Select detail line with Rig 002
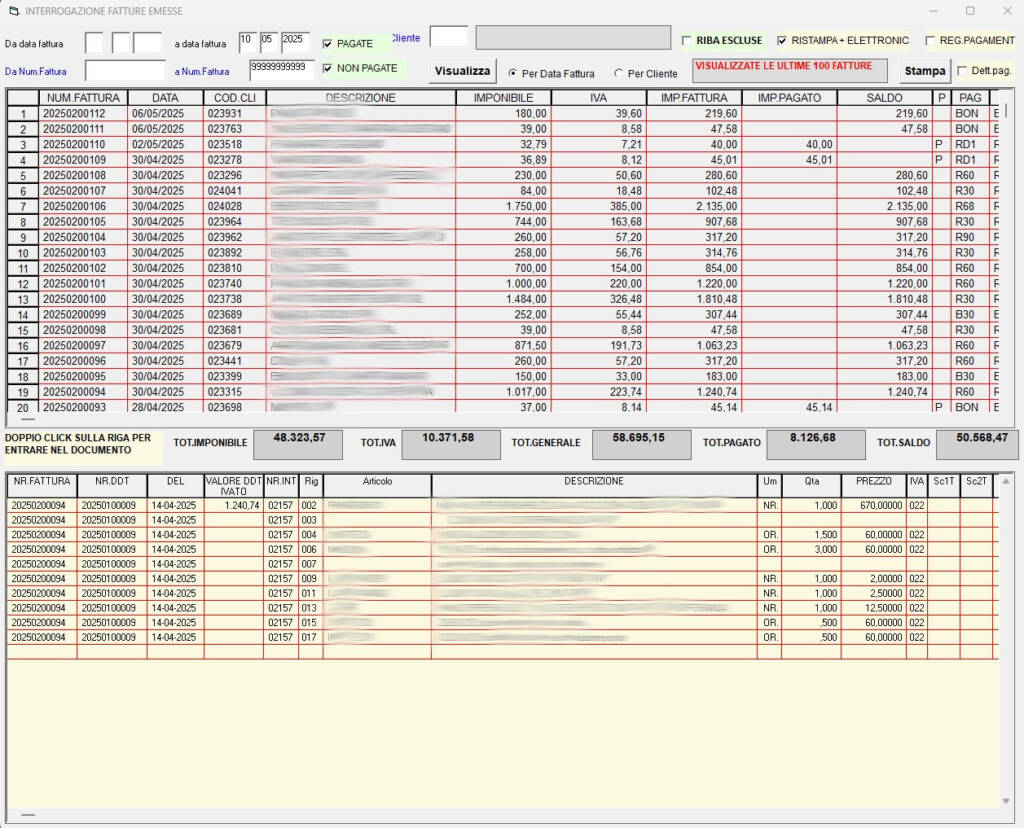1024x828 pixels. click(x=503, y=505)
